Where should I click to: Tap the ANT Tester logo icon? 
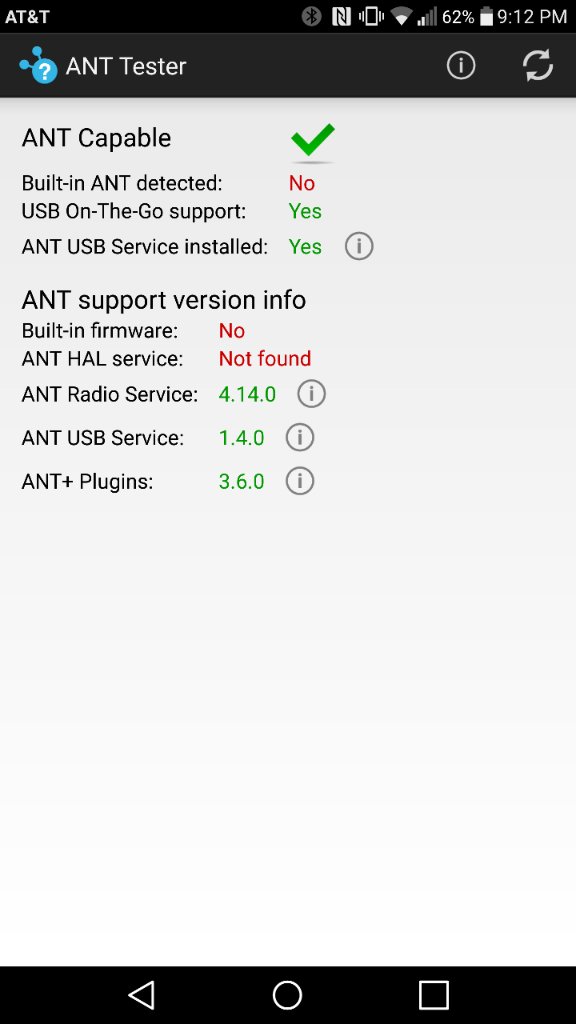[x=39, y=65]
